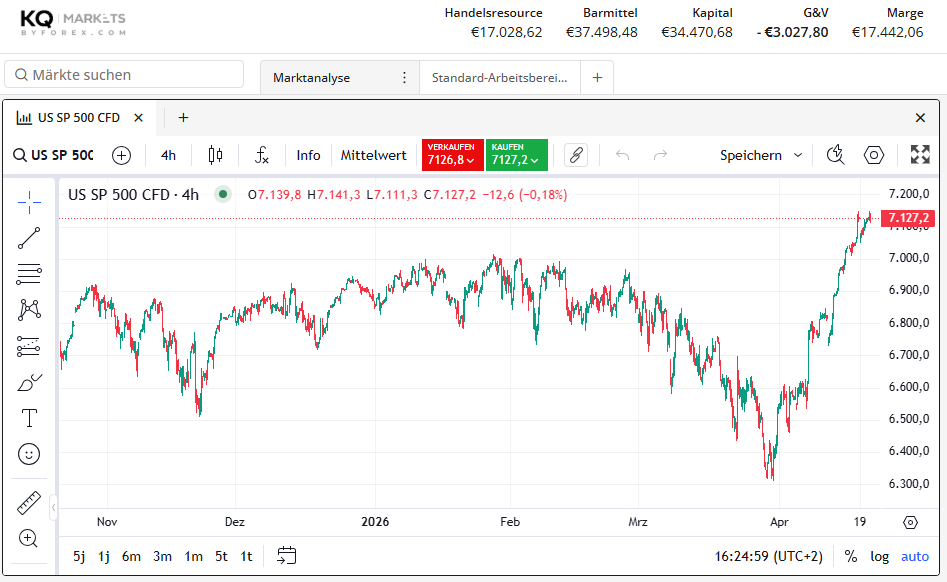
Task: Select the trend line drawing tool
Action: click(x=29, y=238)
